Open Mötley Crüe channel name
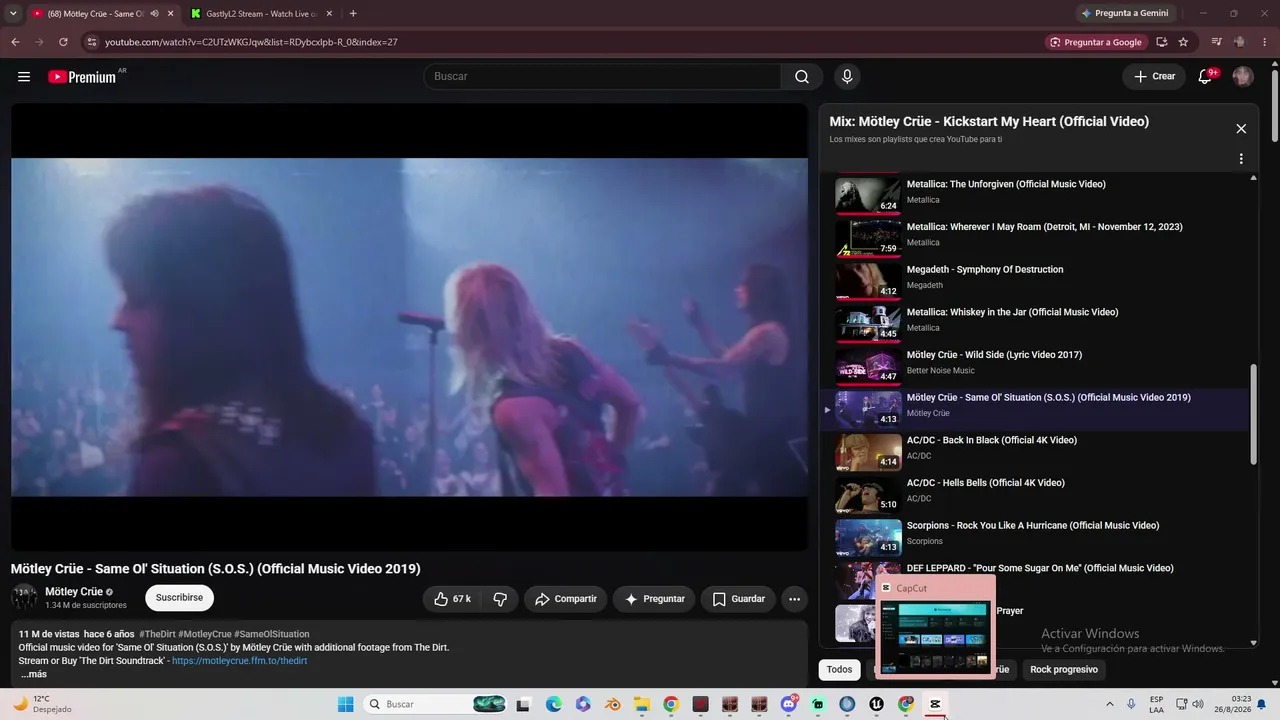The image size is (1280, 720). (x=74, y=592)
